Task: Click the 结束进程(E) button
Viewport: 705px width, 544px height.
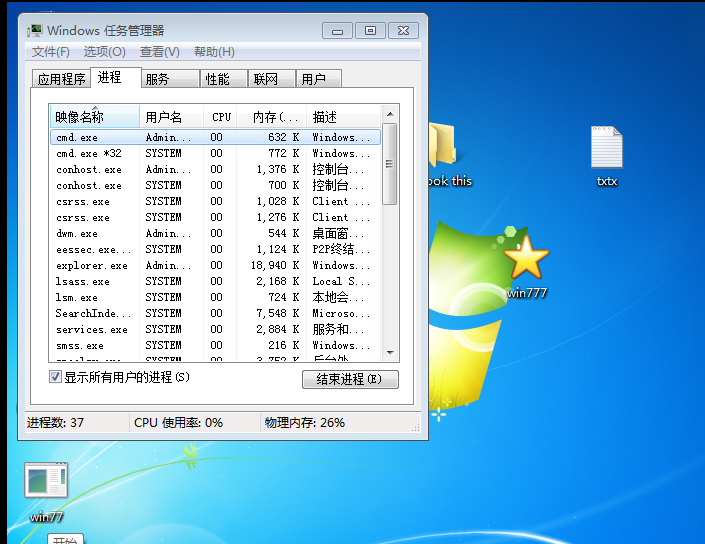Action: pyautogui.click(x=350, y=379)
